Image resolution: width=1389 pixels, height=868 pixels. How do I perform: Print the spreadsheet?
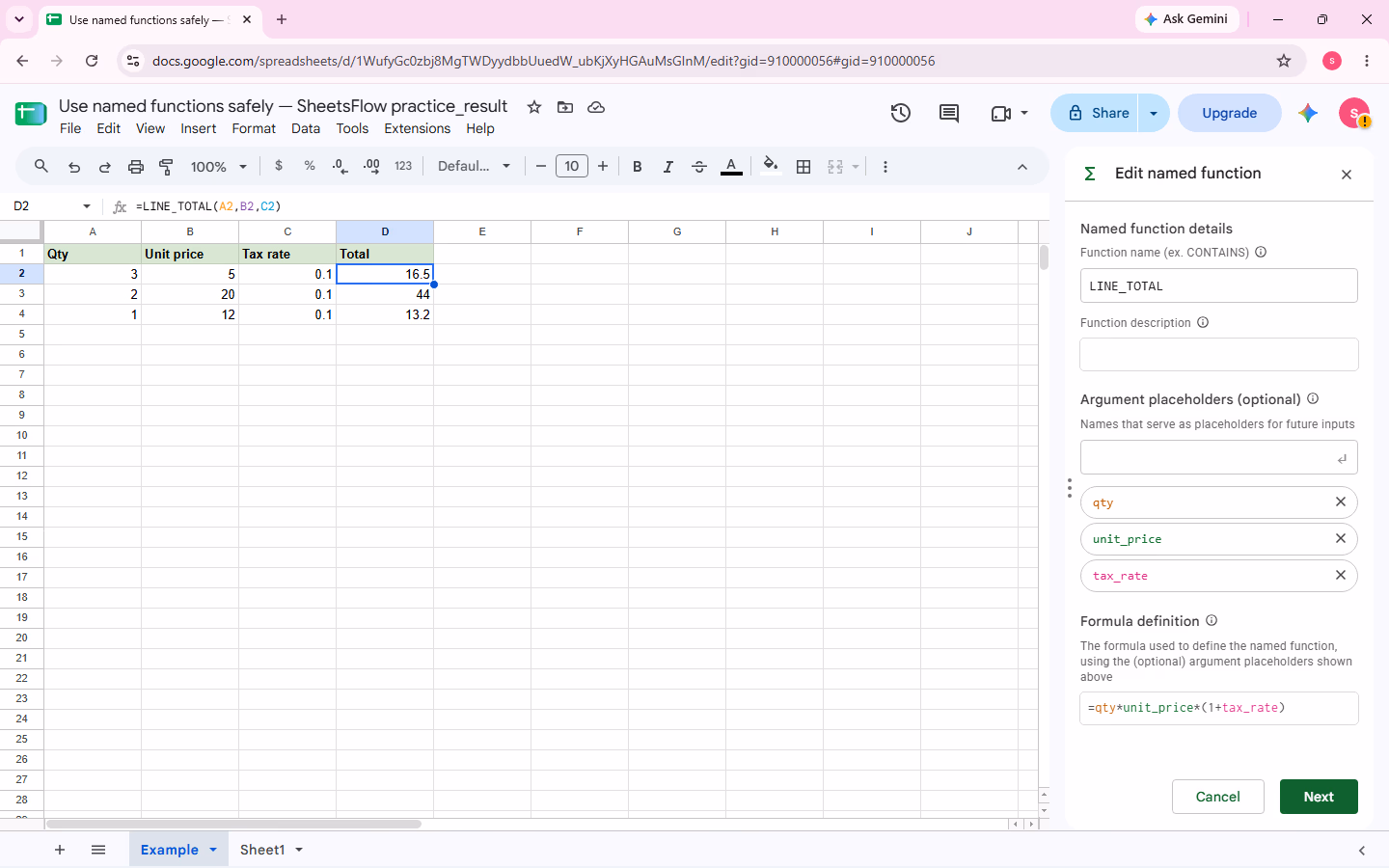point(136,166)
